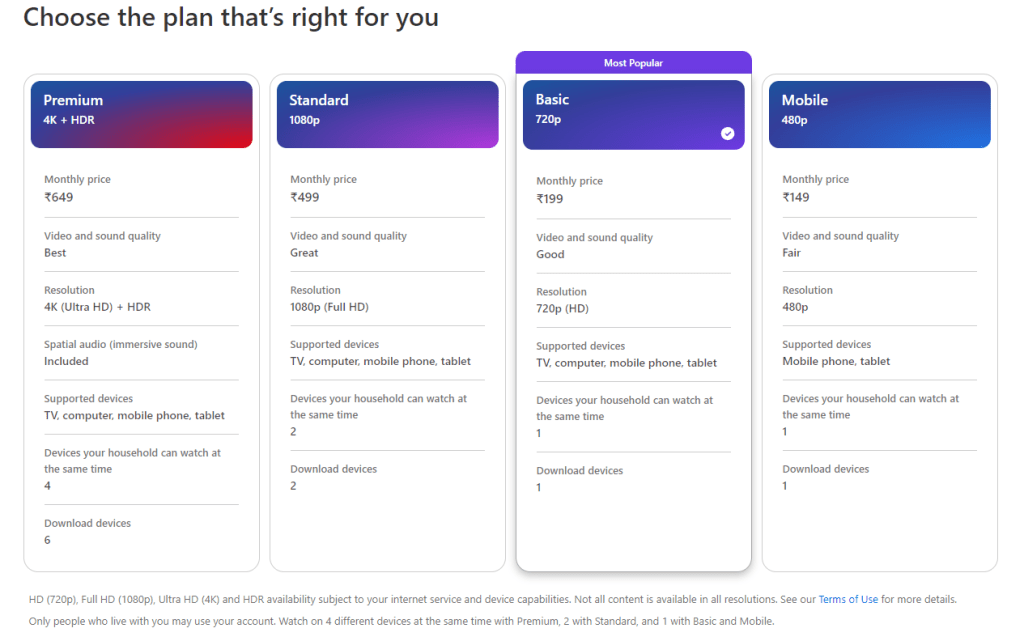Click the 720p (HD) resolution text
Screen dimensions: 1024x641
tap(562, 309)
